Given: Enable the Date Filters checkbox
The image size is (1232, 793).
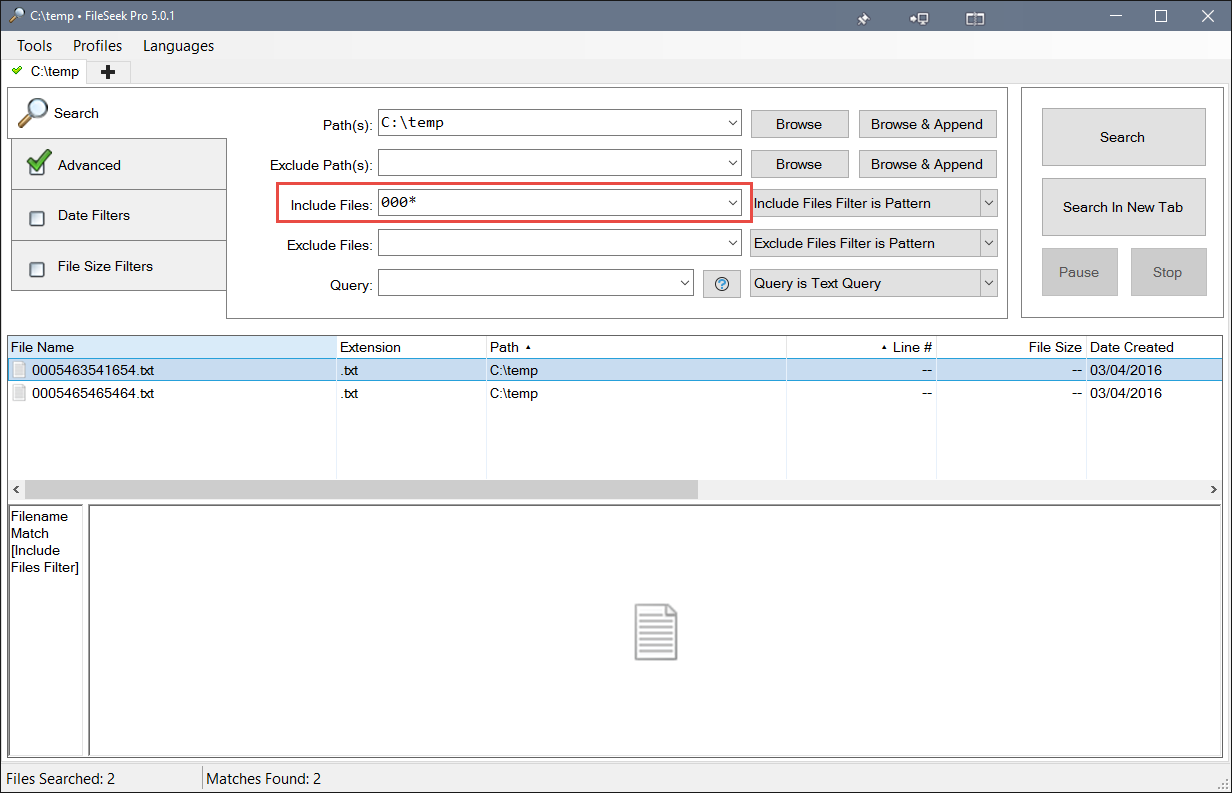Looking at the screenshot, I should point(37,218).
